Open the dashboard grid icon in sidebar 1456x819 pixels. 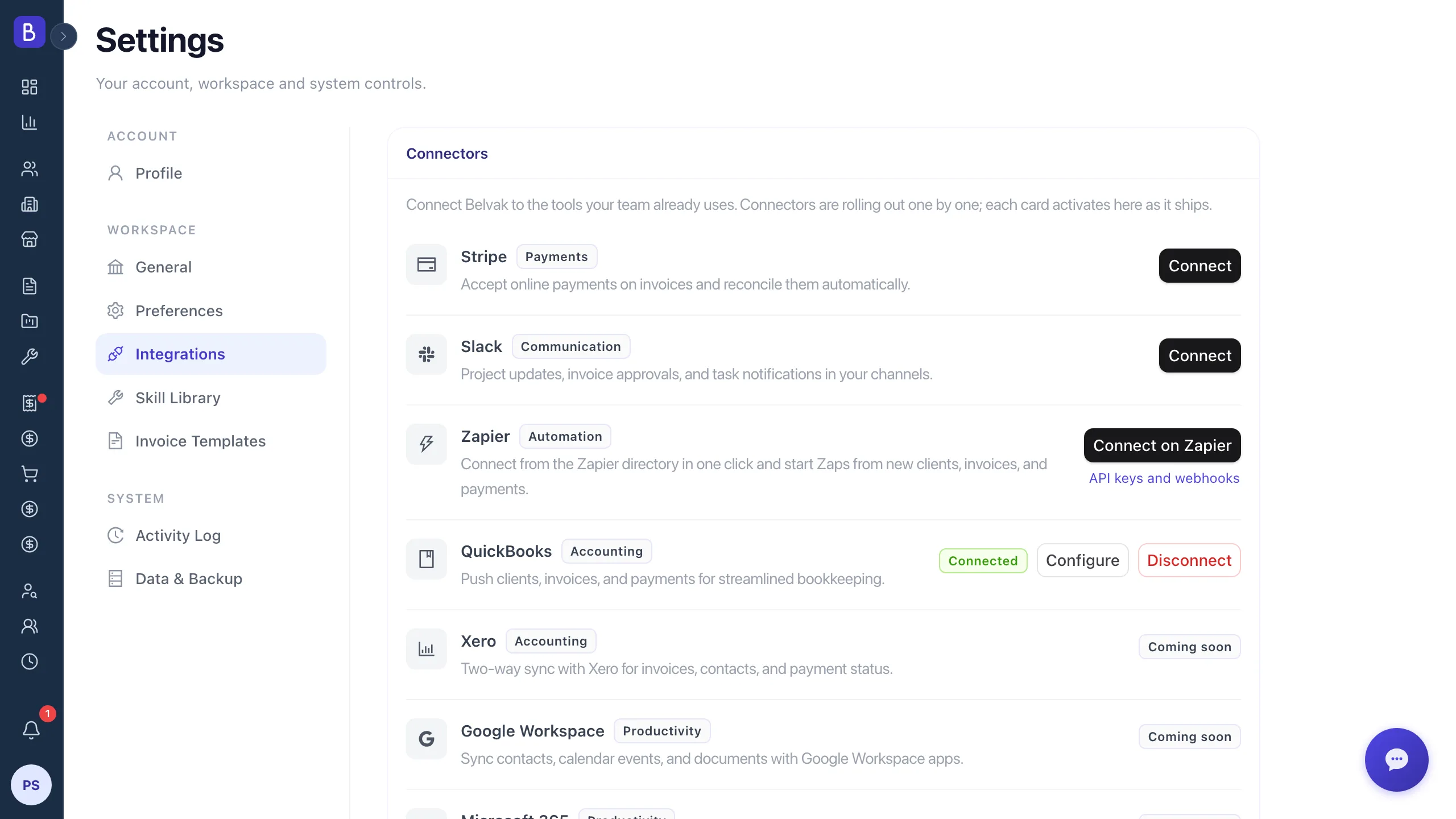click(x=30, y=87)
